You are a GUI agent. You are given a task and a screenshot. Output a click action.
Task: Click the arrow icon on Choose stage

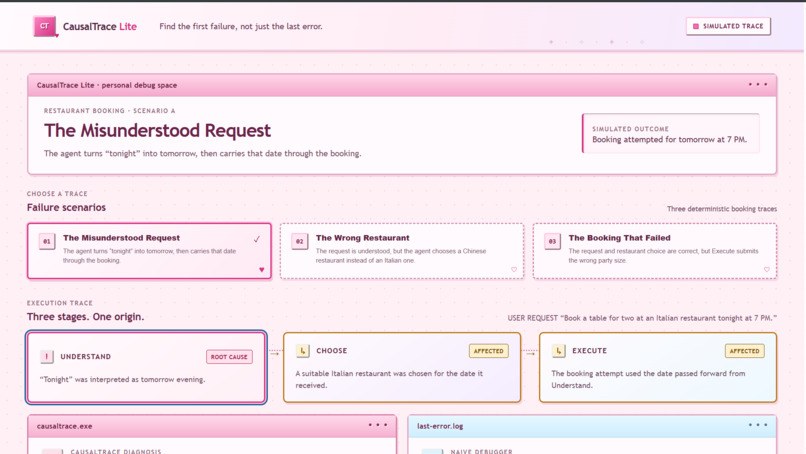tap(303, 351)
